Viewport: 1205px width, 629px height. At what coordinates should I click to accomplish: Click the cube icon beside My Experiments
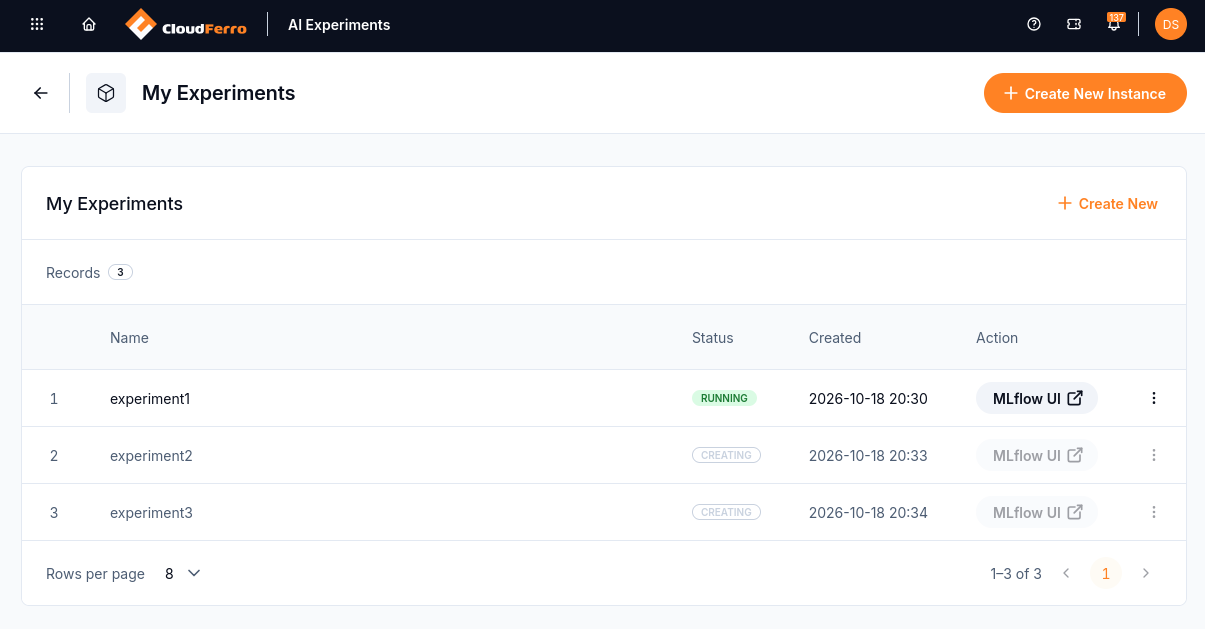(106, 93)
